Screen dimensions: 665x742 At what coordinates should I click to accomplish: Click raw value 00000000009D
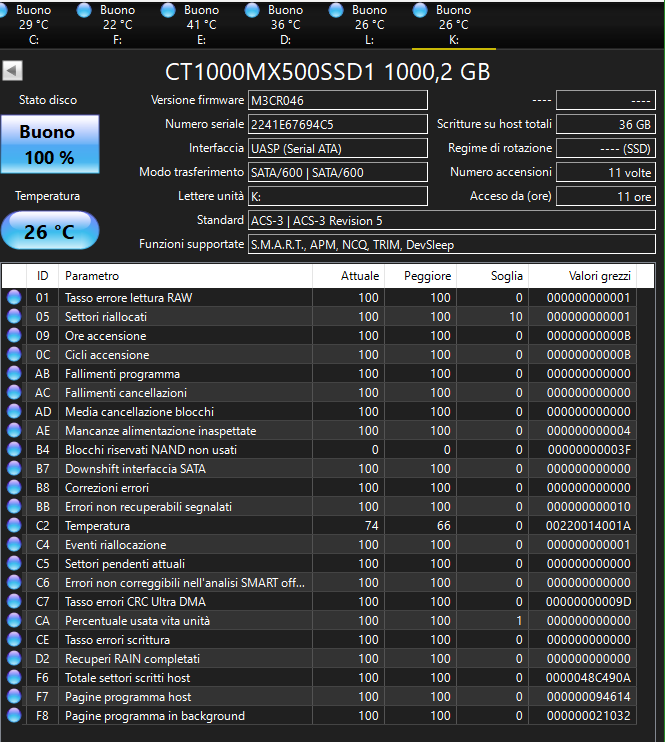click(x=588, y=601)
